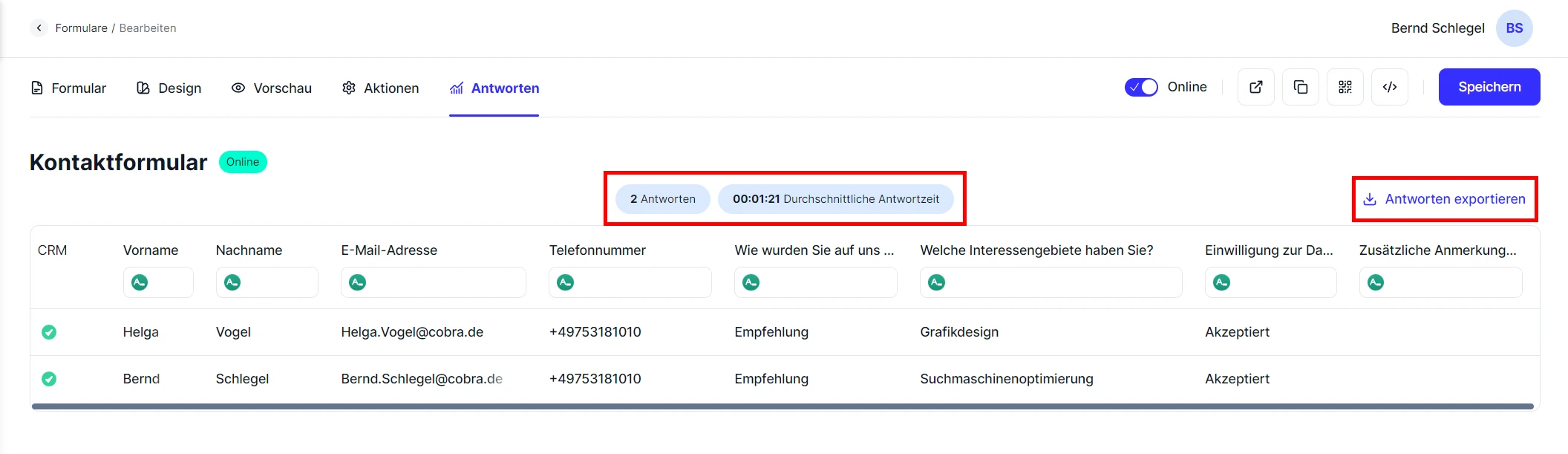The height and width of the screenshot is (454, 1568).
Task: Click filter icon in Einwilligung column
Action: tap(1222, 282)
